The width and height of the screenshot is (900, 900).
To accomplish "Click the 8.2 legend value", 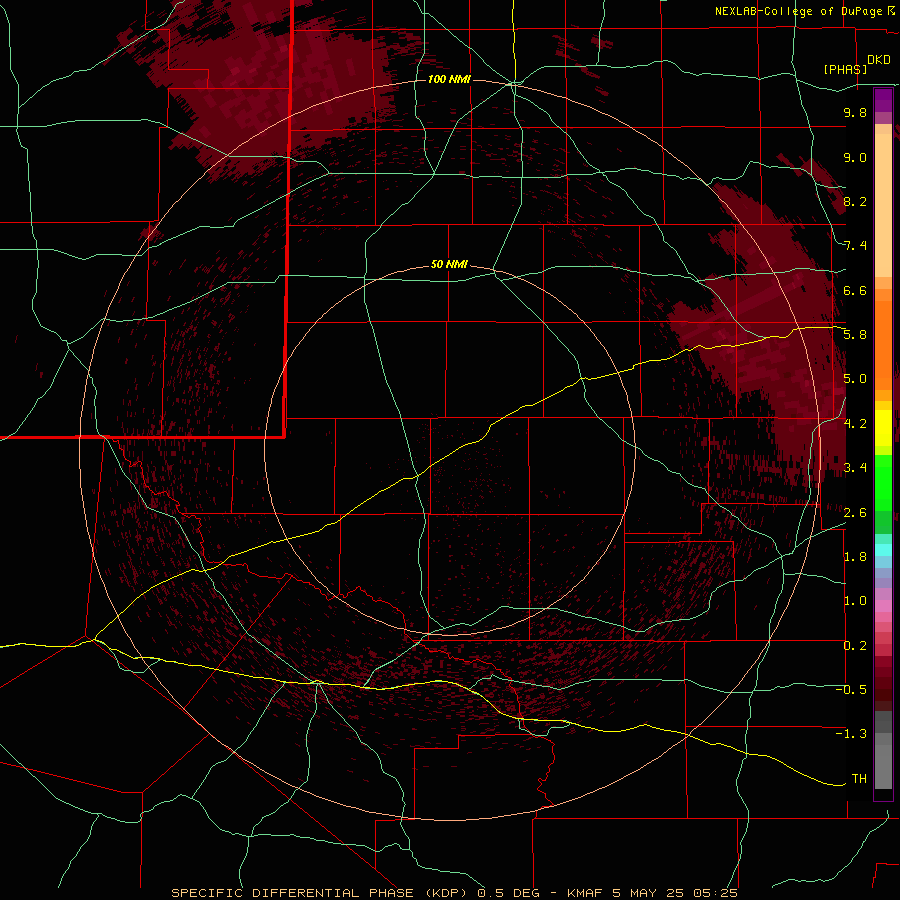I will (x=855, y=201).
